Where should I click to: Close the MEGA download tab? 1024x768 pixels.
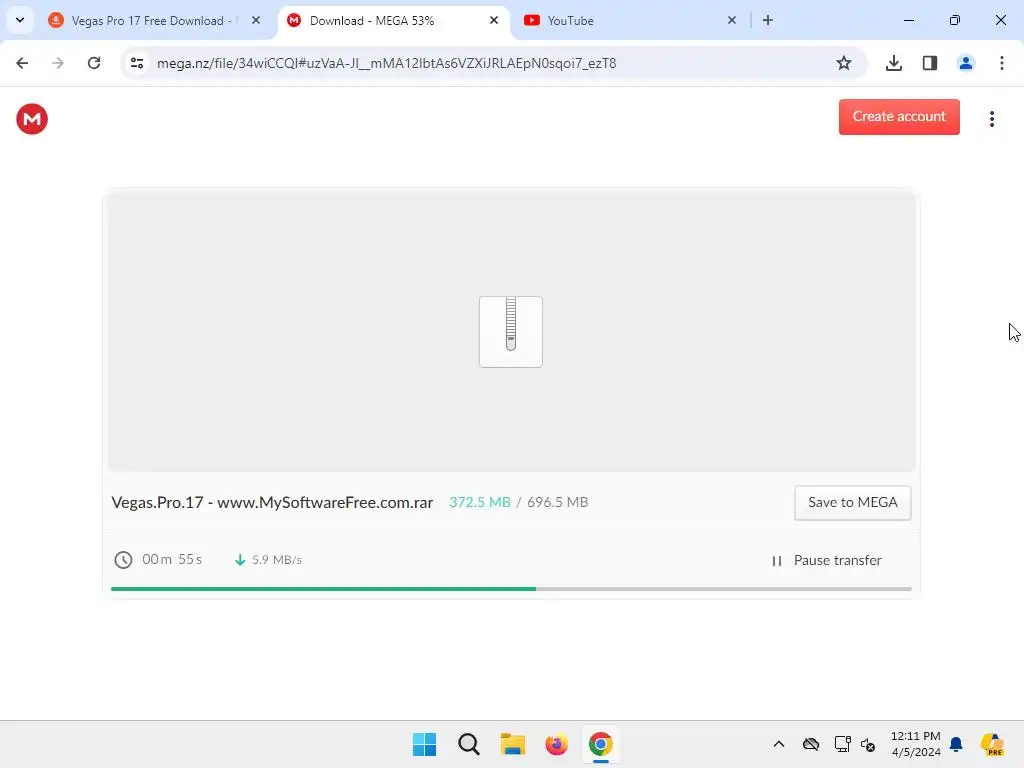click(494, 20)
